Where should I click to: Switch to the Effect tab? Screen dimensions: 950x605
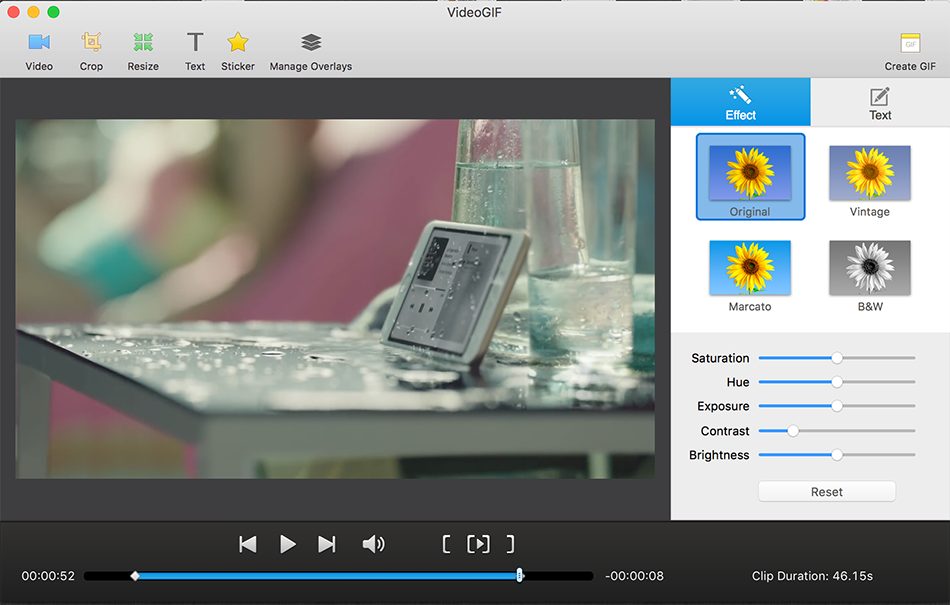click(740, 102)
